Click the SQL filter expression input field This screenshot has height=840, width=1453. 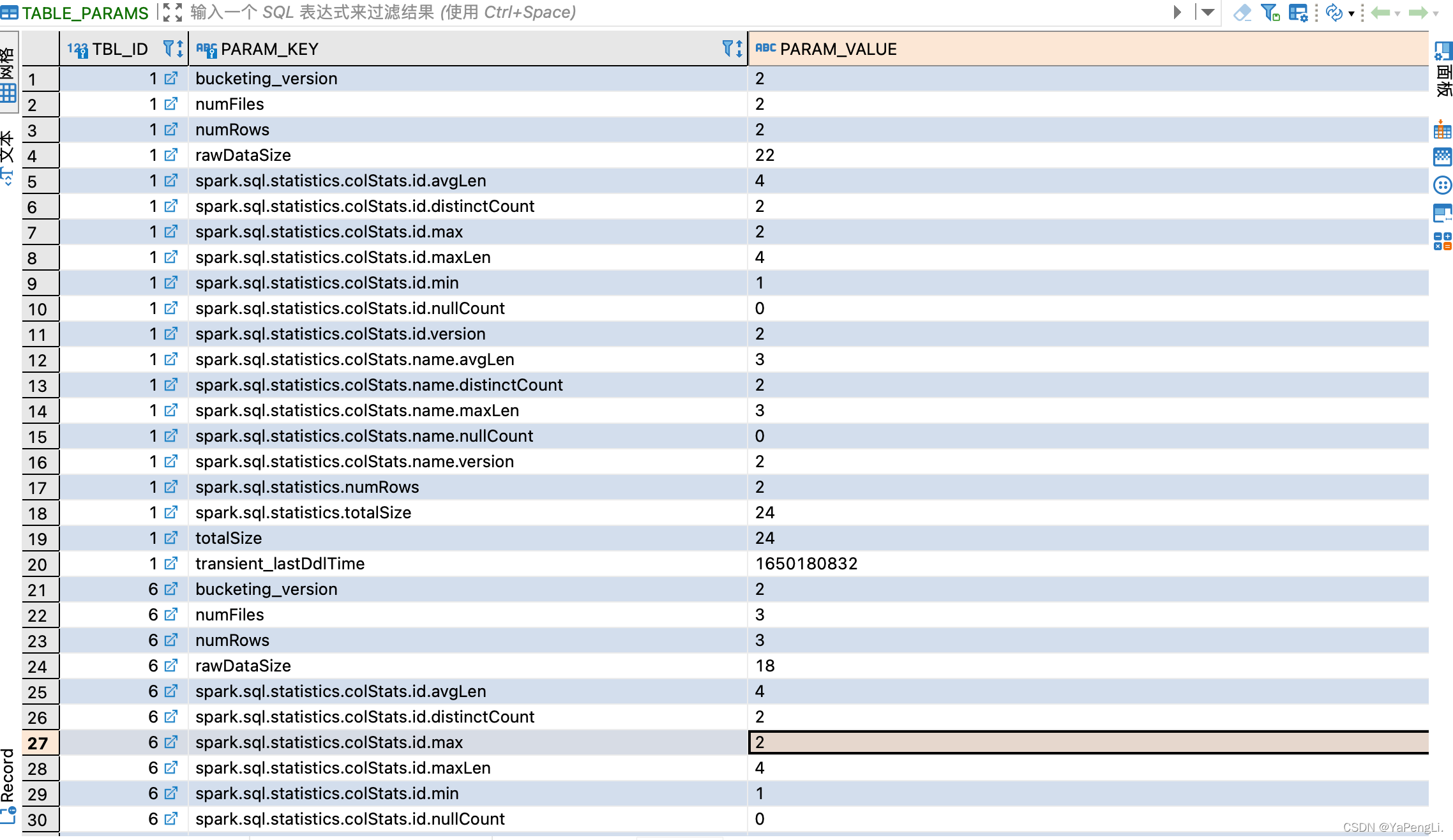pyautogui.click(x=638, y=12)
